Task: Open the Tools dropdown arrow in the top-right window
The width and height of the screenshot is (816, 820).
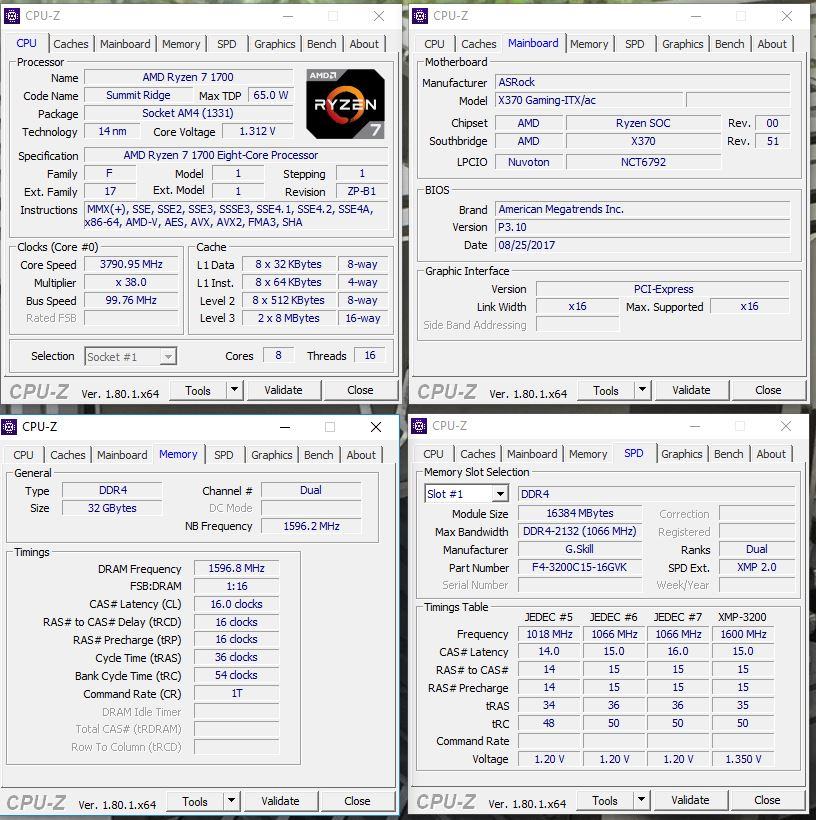Action: pos(642,390)
